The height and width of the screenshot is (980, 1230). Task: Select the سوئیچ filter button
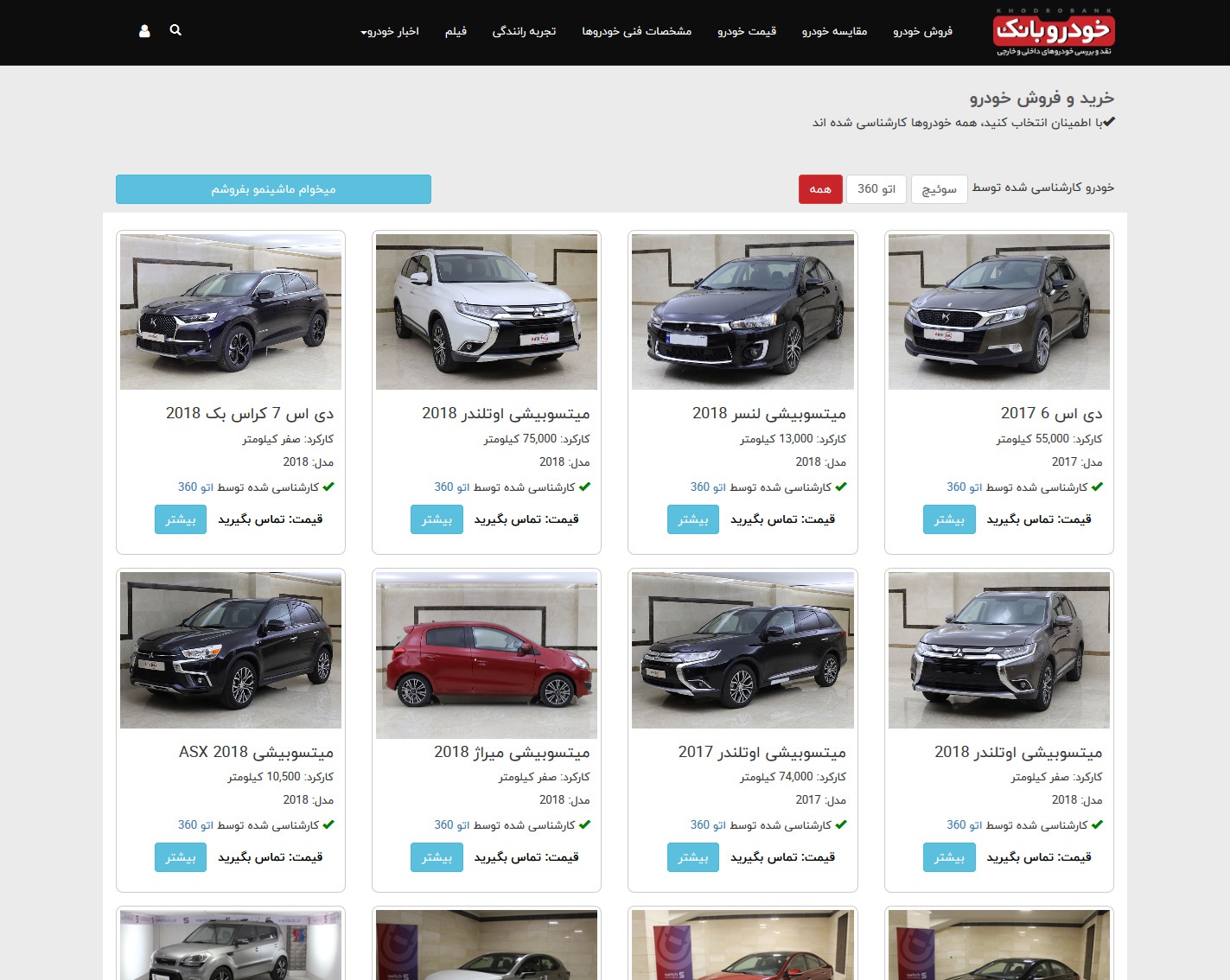[x=939, y=189]
